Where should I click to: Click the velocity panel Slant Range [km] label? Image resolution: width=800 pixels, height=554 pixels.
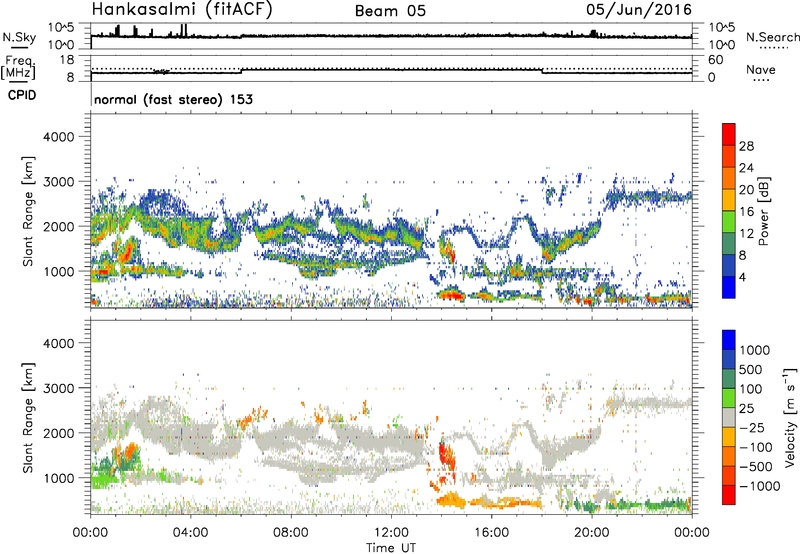28,417
